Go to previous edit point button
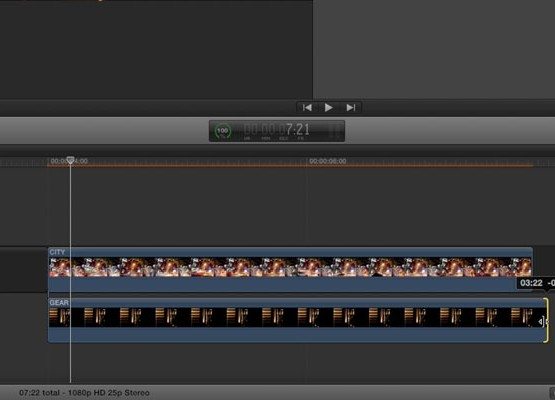555x400 pixels. pyautogui.click(x=307, y=108)
